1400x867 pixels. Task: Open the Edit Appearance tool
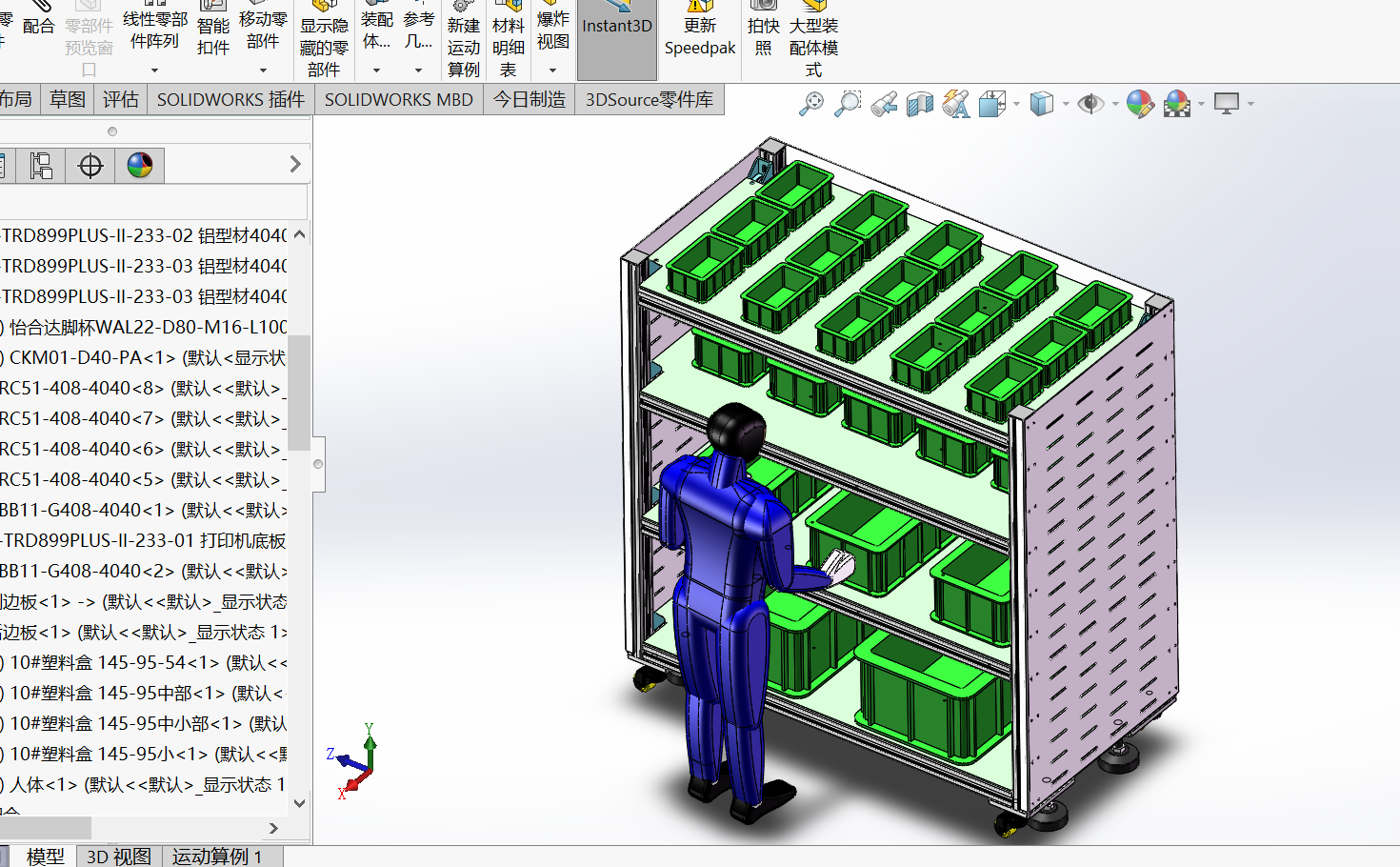click(x=1140, y=103)
